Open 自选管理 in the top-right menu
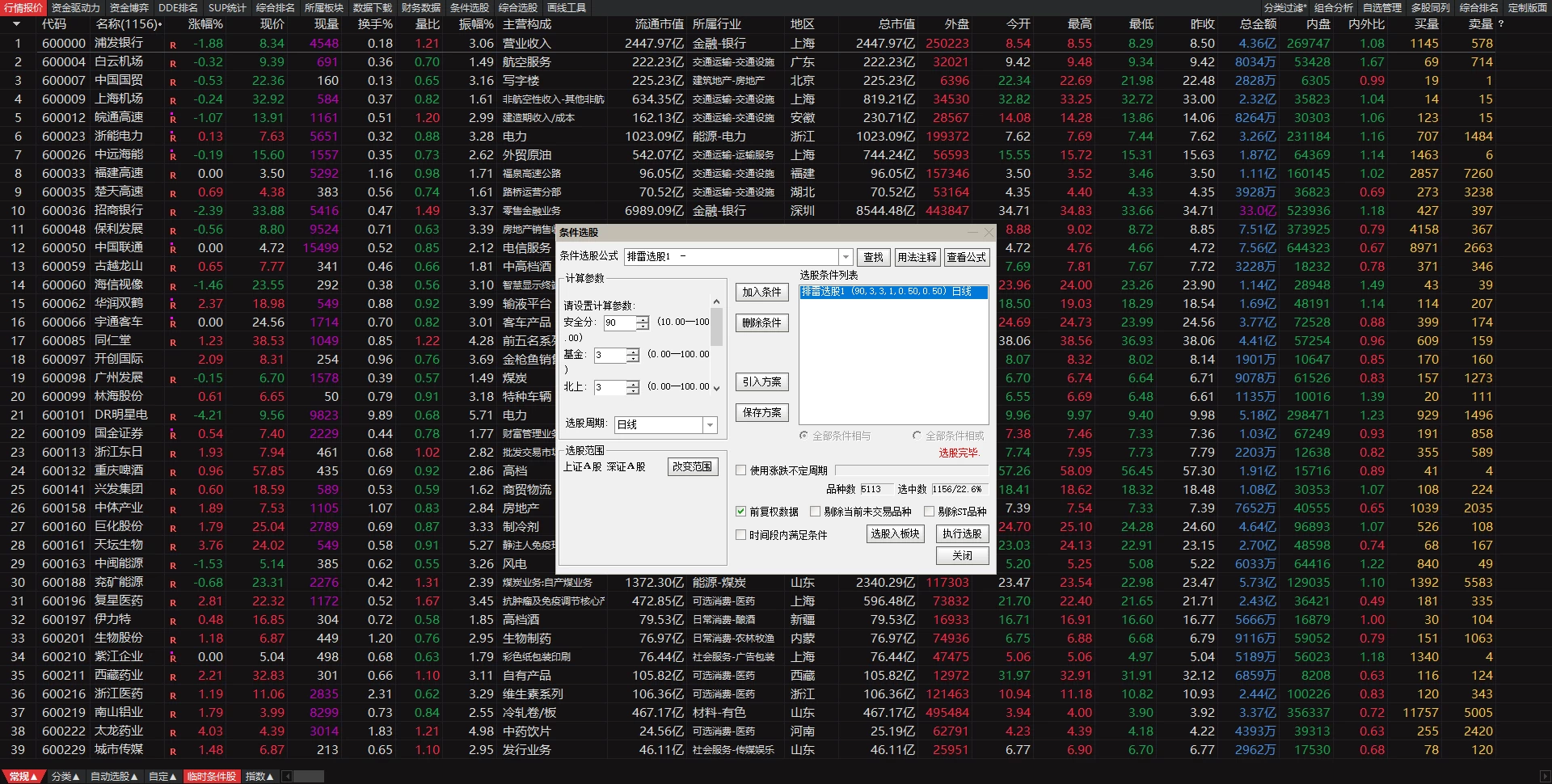 coord(1382,7)
